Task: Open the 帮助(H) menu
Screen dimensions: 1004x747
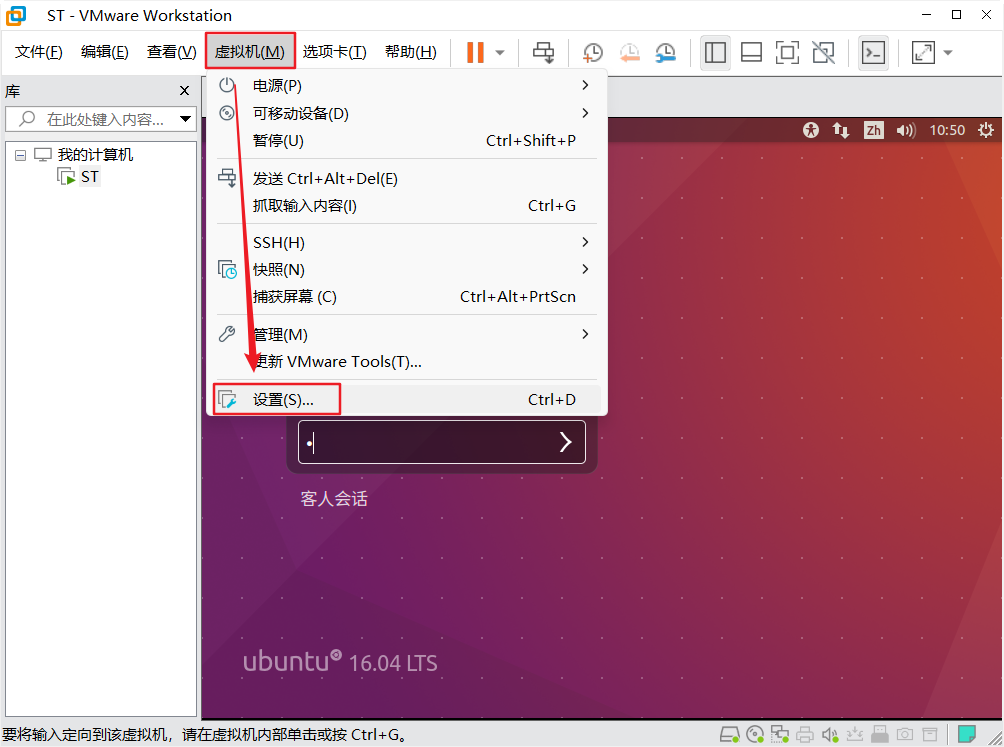Action: (410, 52)
